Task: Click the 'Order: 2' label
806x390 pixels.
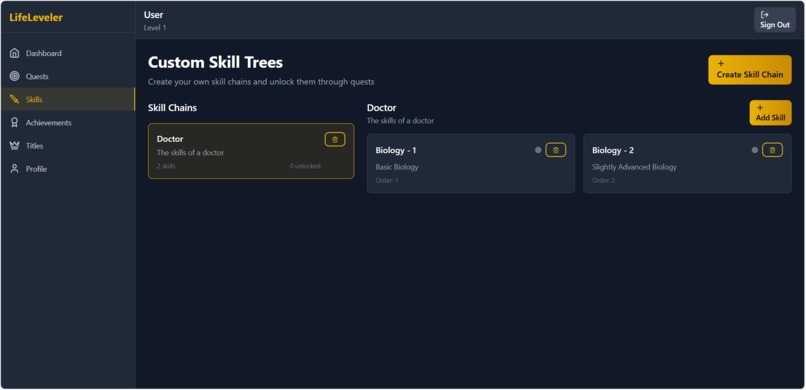Action: [x=603, y=180]
